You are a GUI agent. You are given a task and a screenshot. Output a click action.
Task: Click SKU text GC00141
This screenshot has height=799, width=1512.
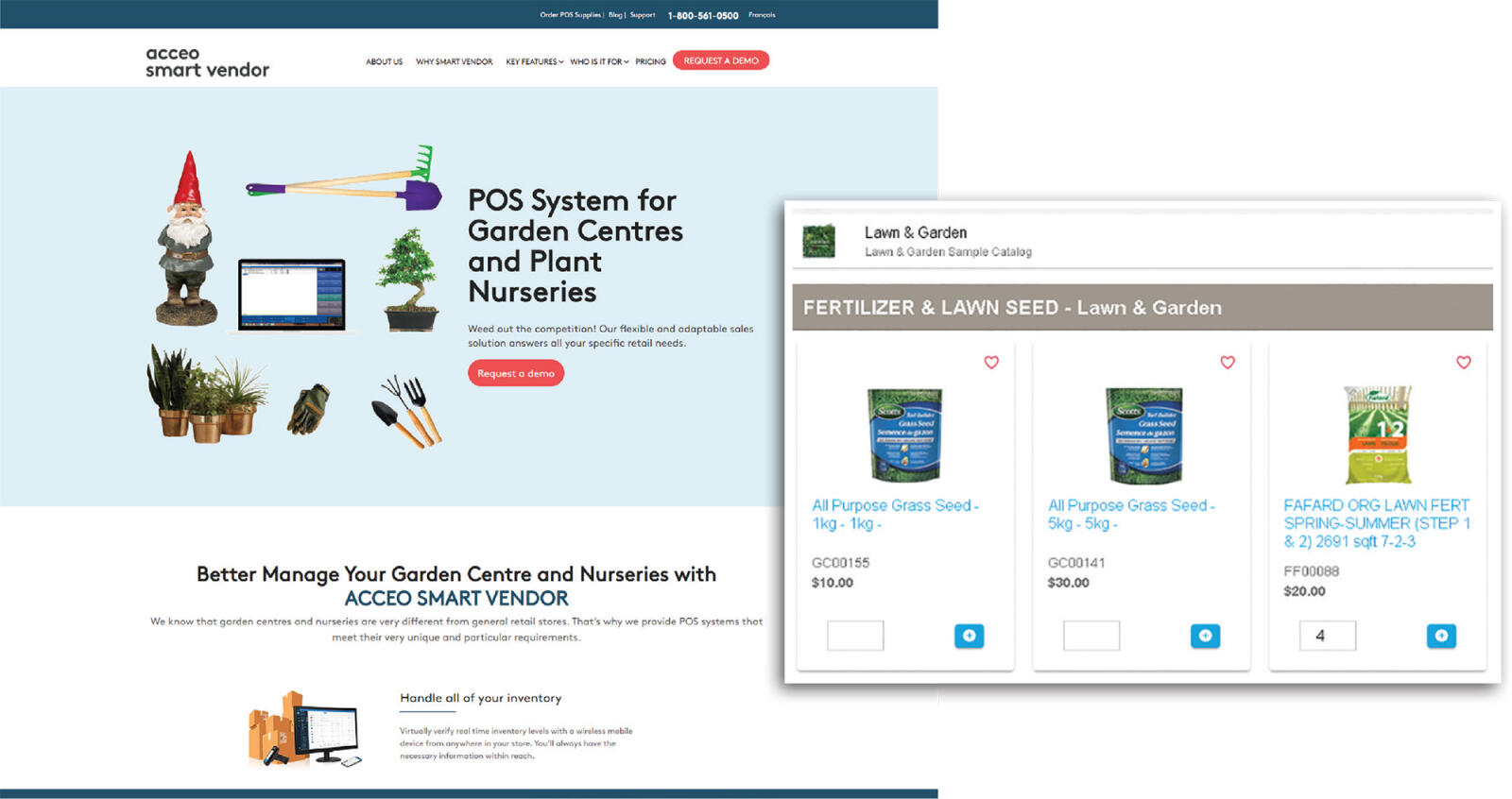pos(1076,563)
